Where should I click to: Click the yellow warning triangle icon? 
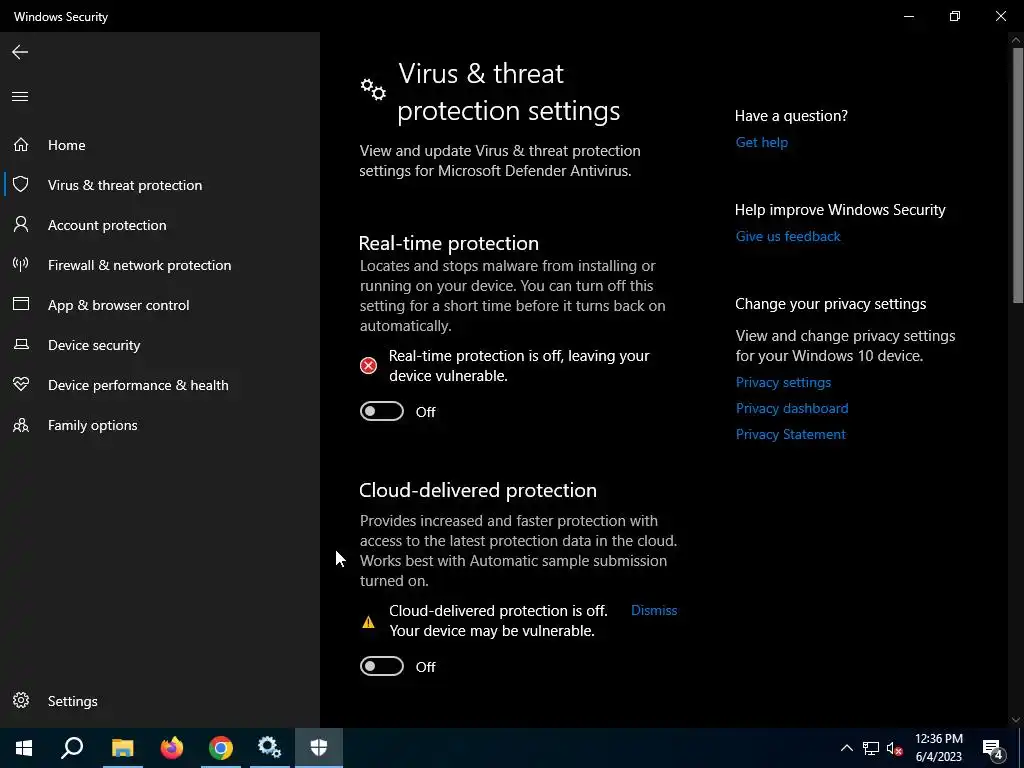[368, 622]
